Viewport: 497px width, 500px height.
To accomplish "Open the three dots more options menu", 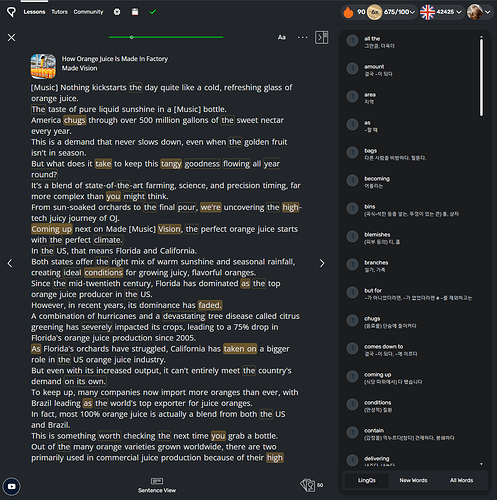I will coord(303,37).
